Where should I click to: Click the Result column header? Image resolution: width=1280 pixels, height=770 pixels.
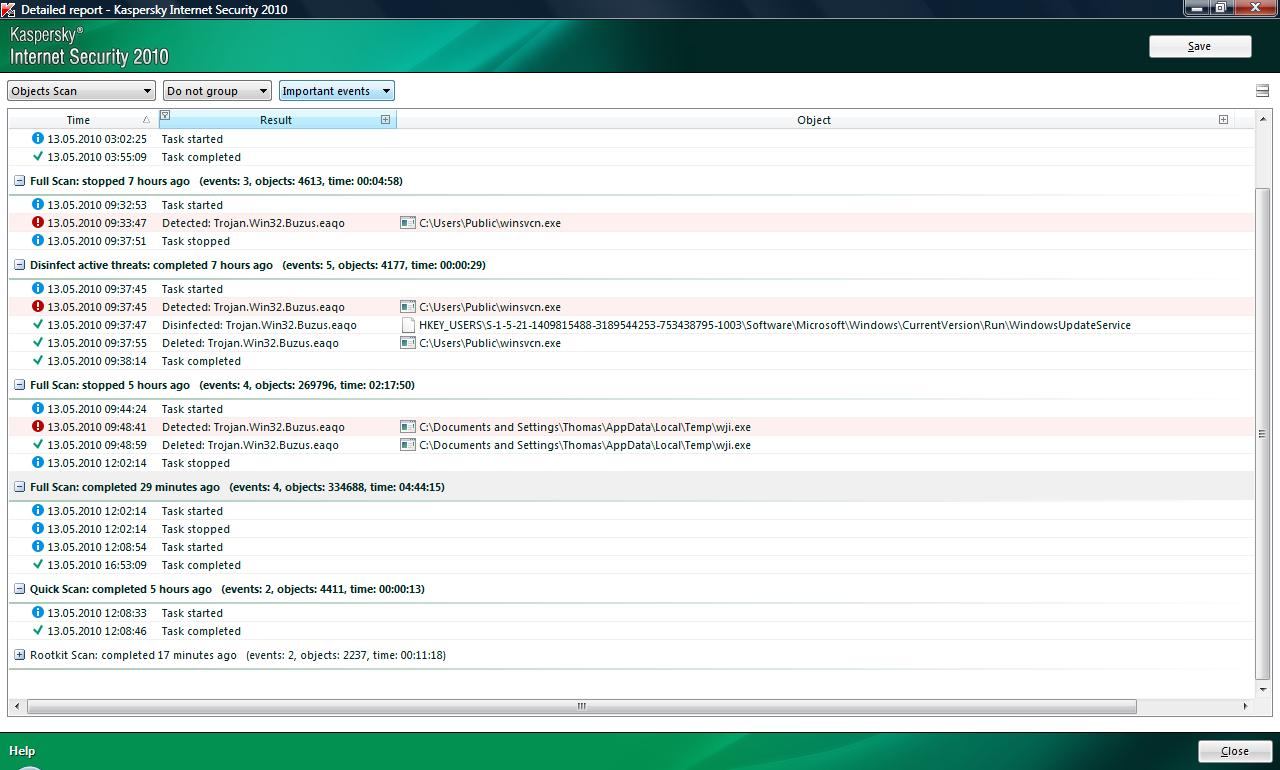[276, 120]
